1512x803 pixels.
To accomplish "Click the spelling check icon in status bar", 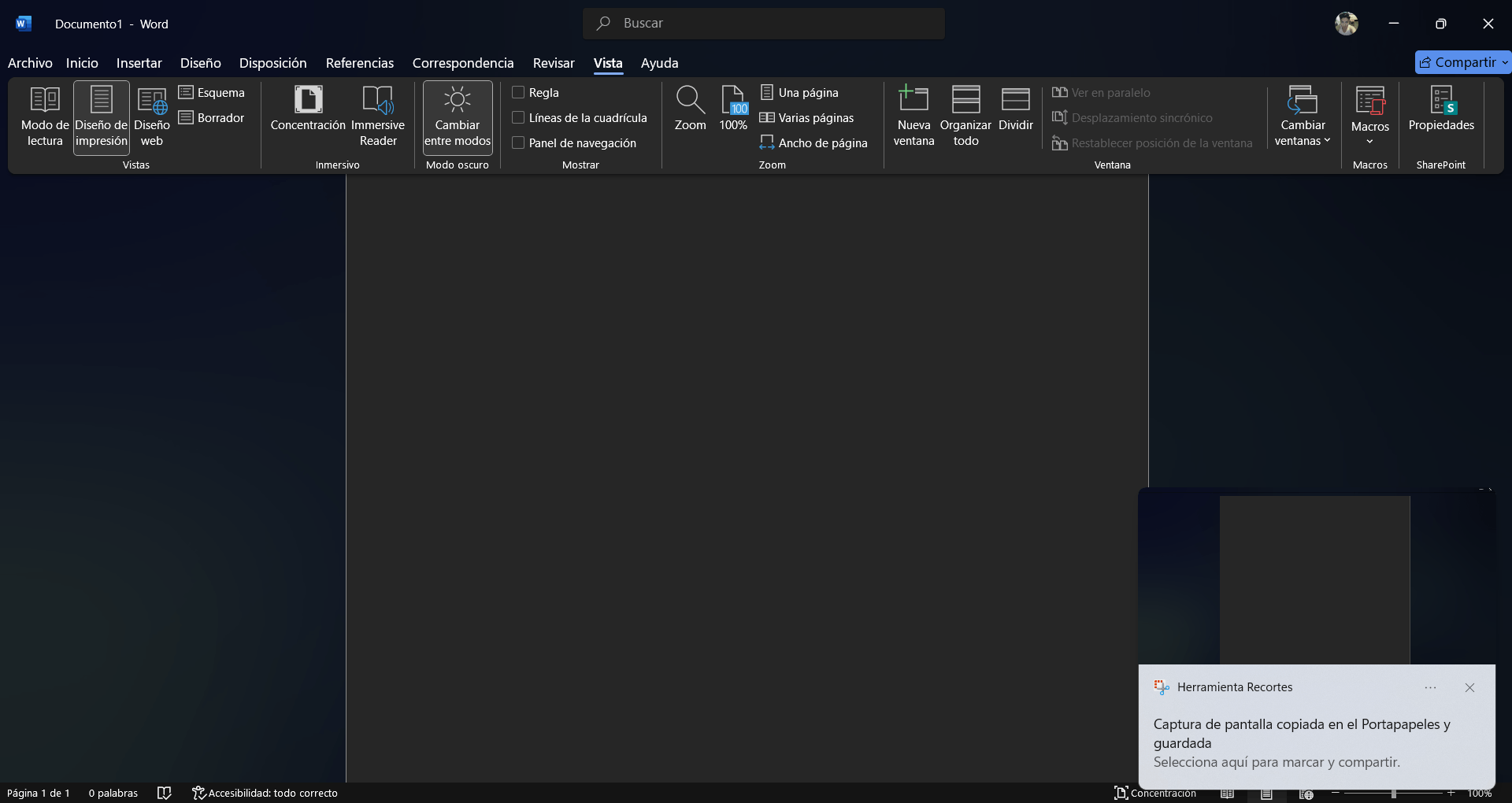I will click(x=164, y=793).
